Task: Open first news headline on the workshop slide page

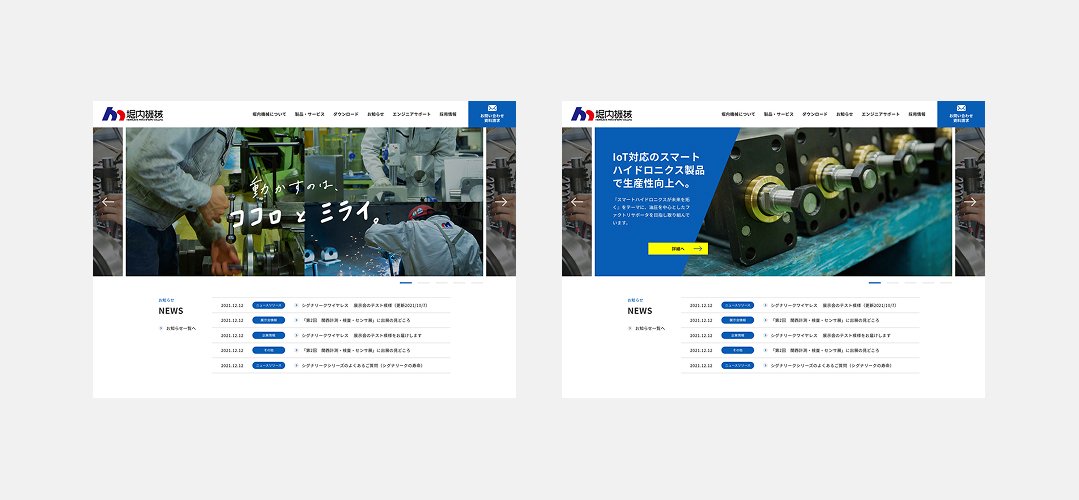Action: point(365,305)
